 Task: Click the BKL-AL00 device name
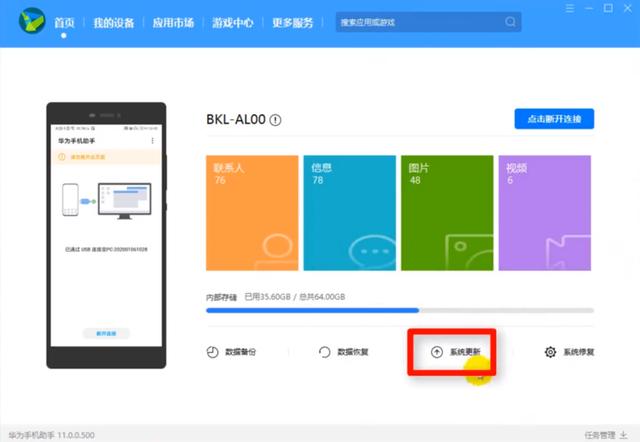pos(236,120)
